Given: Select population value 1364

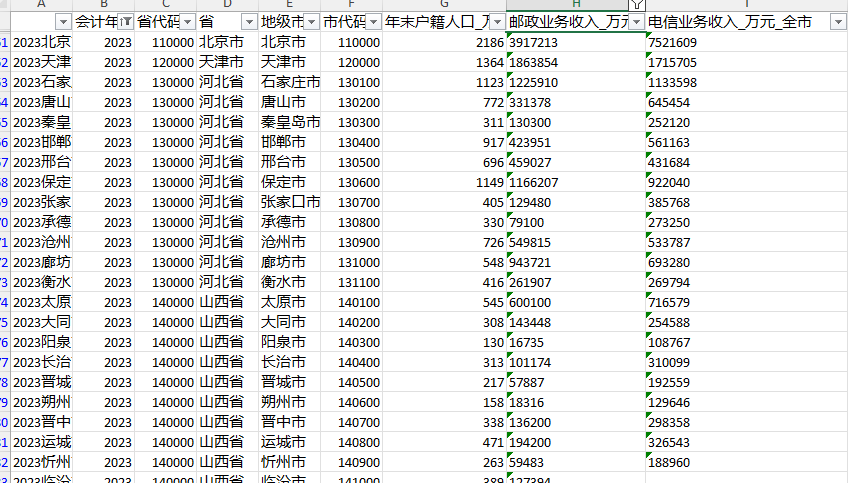Looking at the screenshot, I should pos(445,62).
